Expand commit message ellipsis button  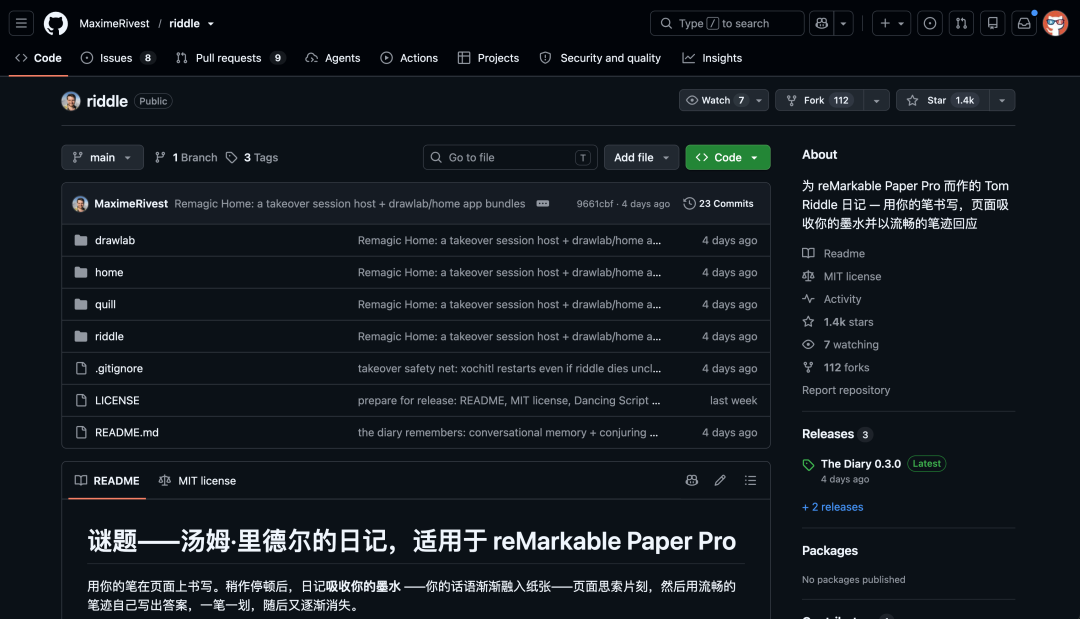pyautogui.click(x=543, y=204)
